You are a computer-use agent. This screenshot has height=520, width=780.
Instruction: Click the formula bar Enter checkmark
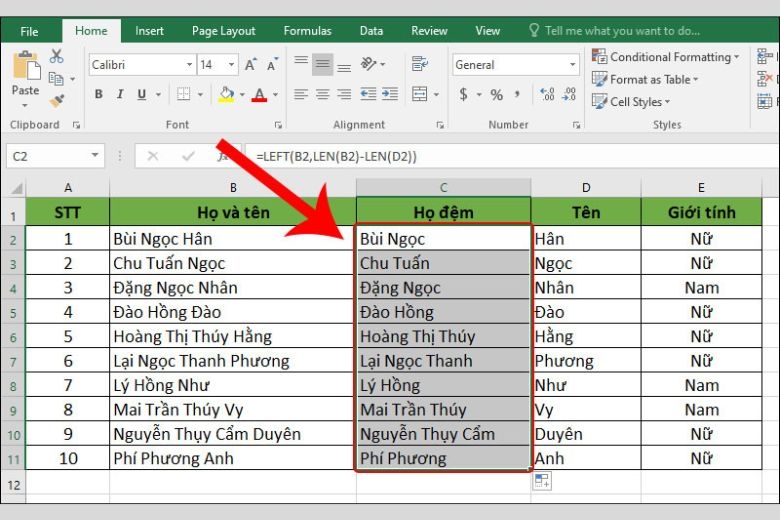point(188,156)
